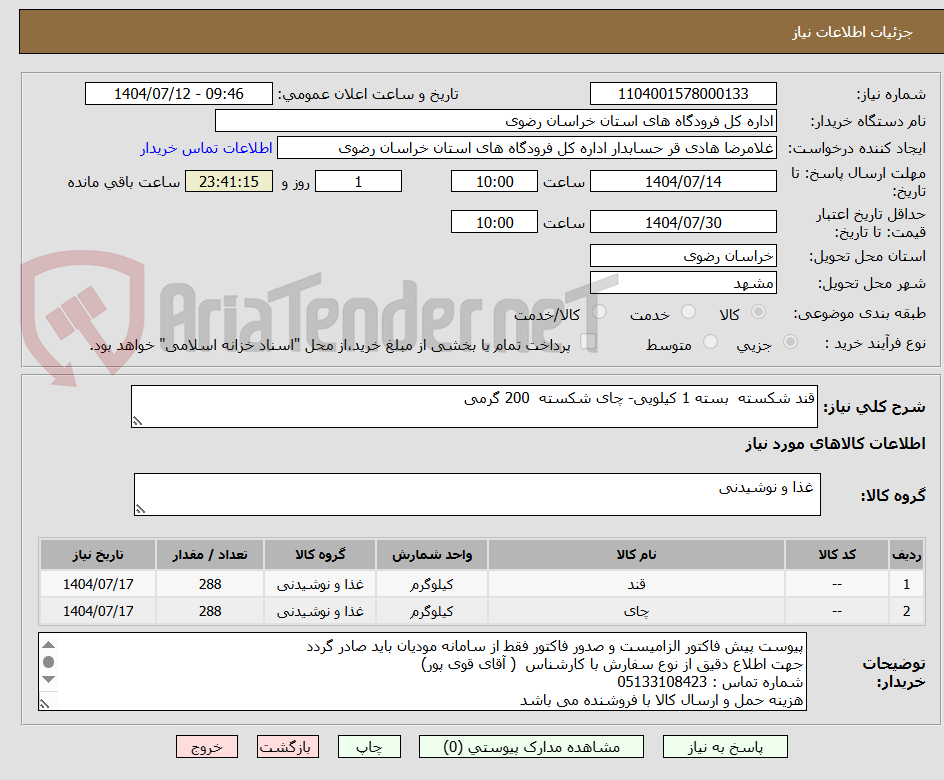Open the غذا و نوشیدنی goods group field

coord(476,492)
